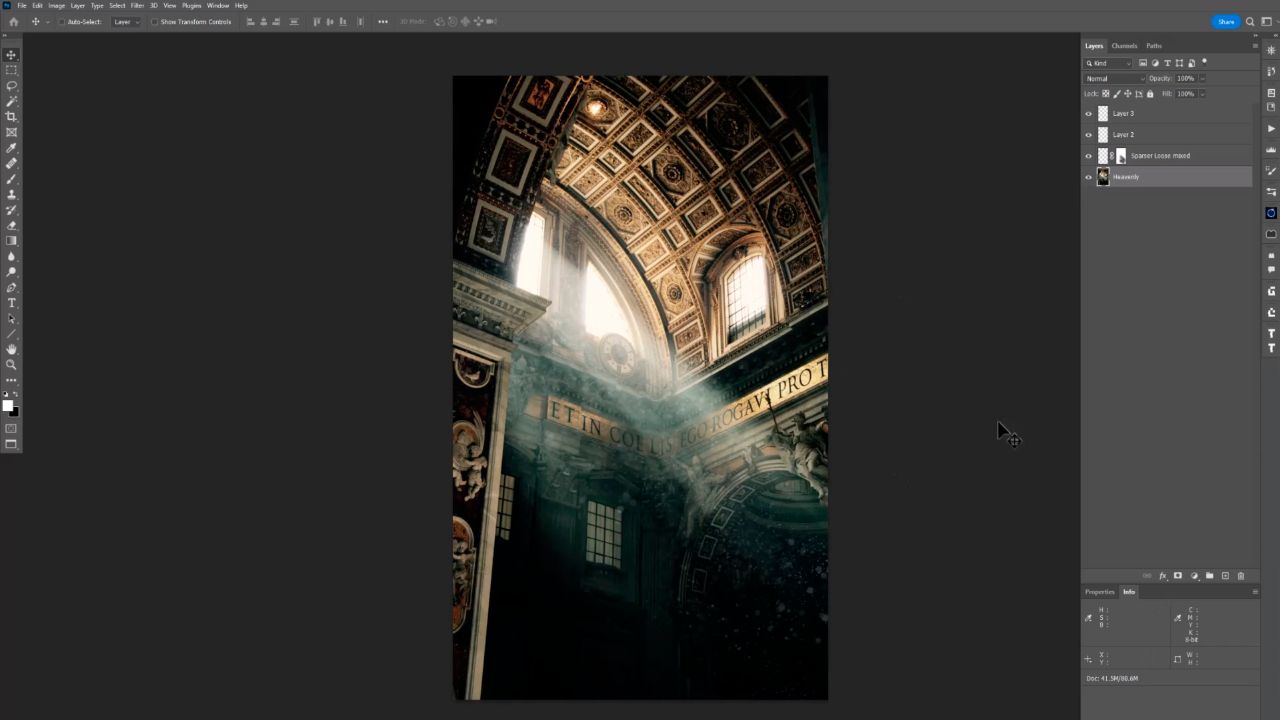This screenshot has width=1280, height=720.
Task: Open the search magnifier in top bar
Action: pyautogui.click(x=1250, y=21)
